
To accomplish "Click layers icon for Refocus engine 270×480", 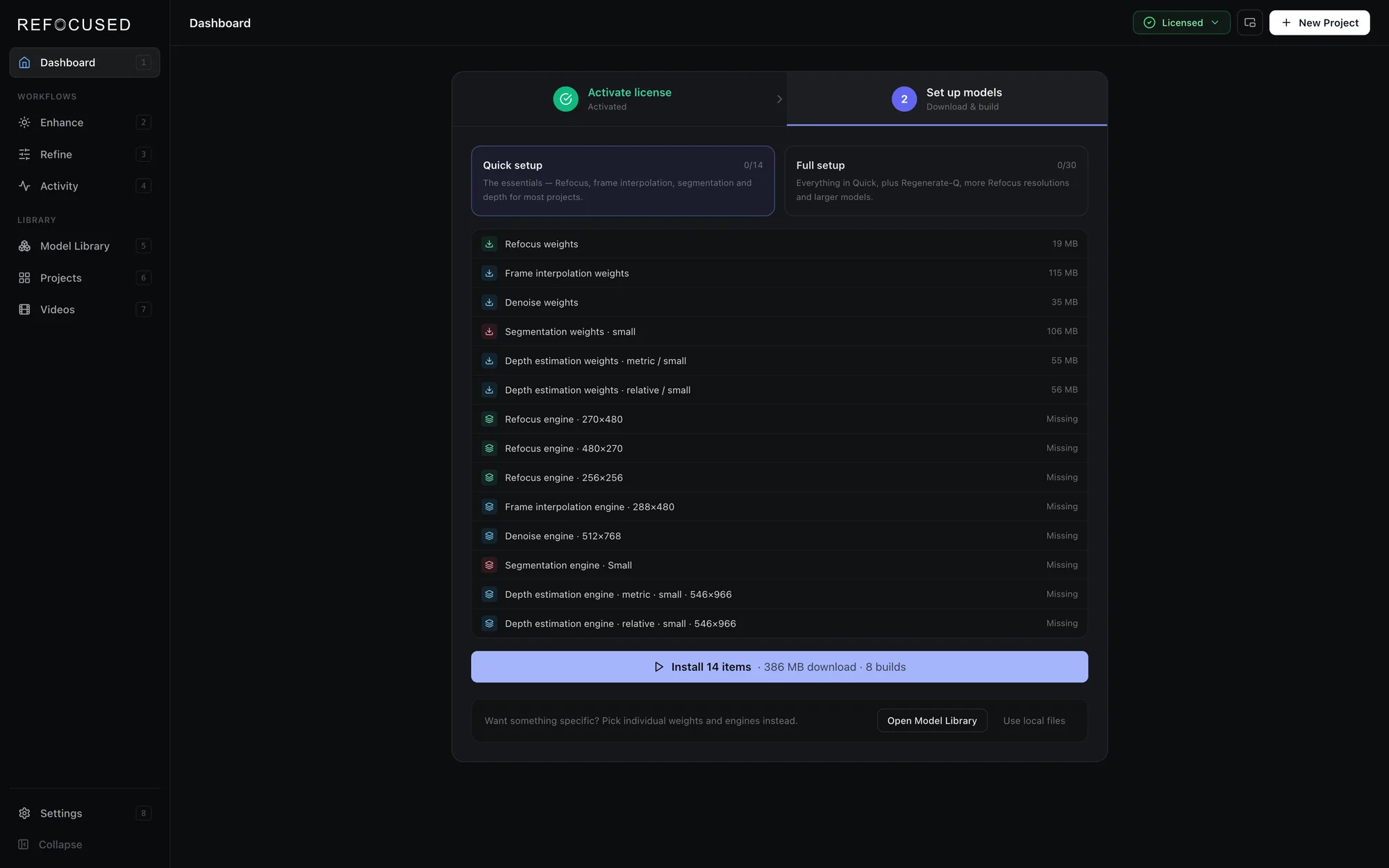I will pos(489,419).
